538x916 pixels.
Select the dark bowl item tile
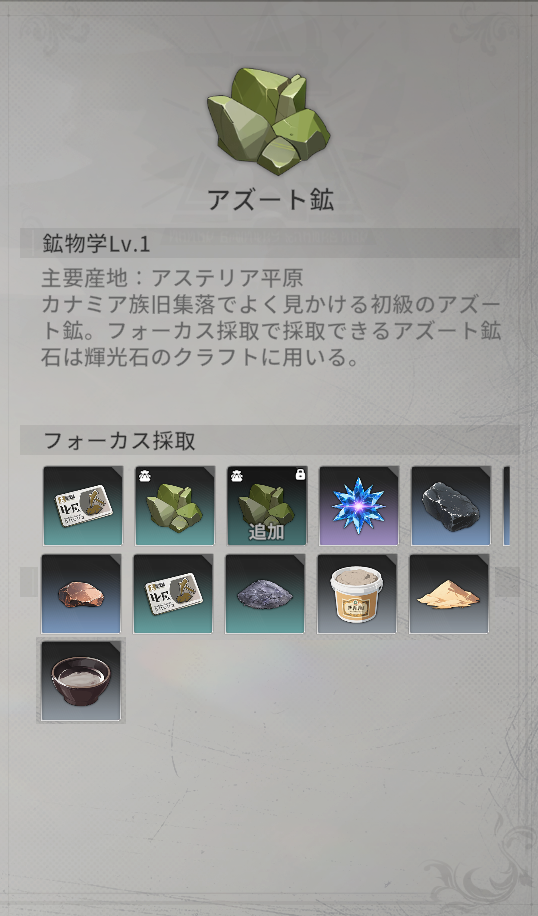click(81, 681)
